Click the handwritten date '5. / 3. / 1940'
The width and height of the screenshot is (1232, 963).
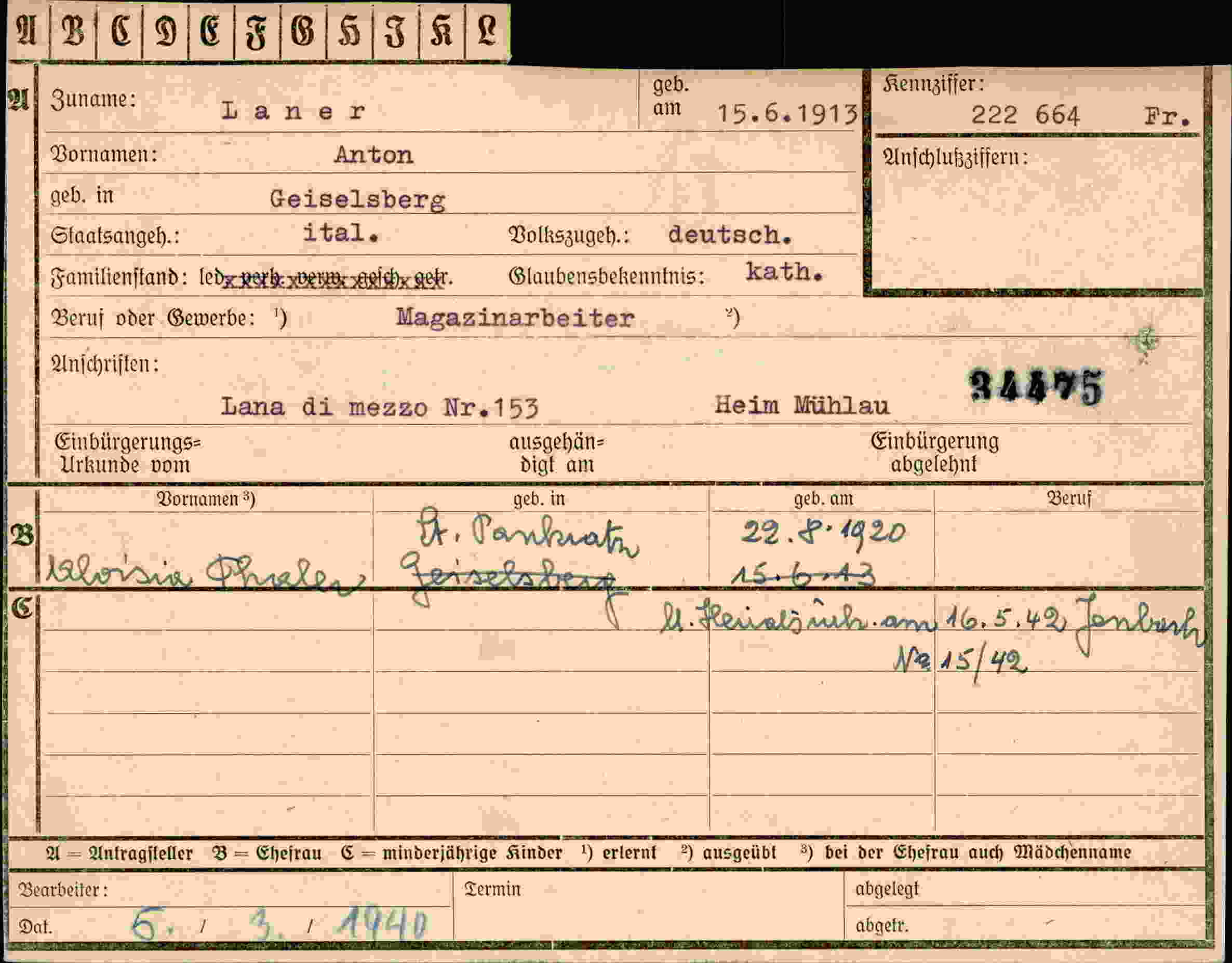pyautogui.click(x=279, y=924)
